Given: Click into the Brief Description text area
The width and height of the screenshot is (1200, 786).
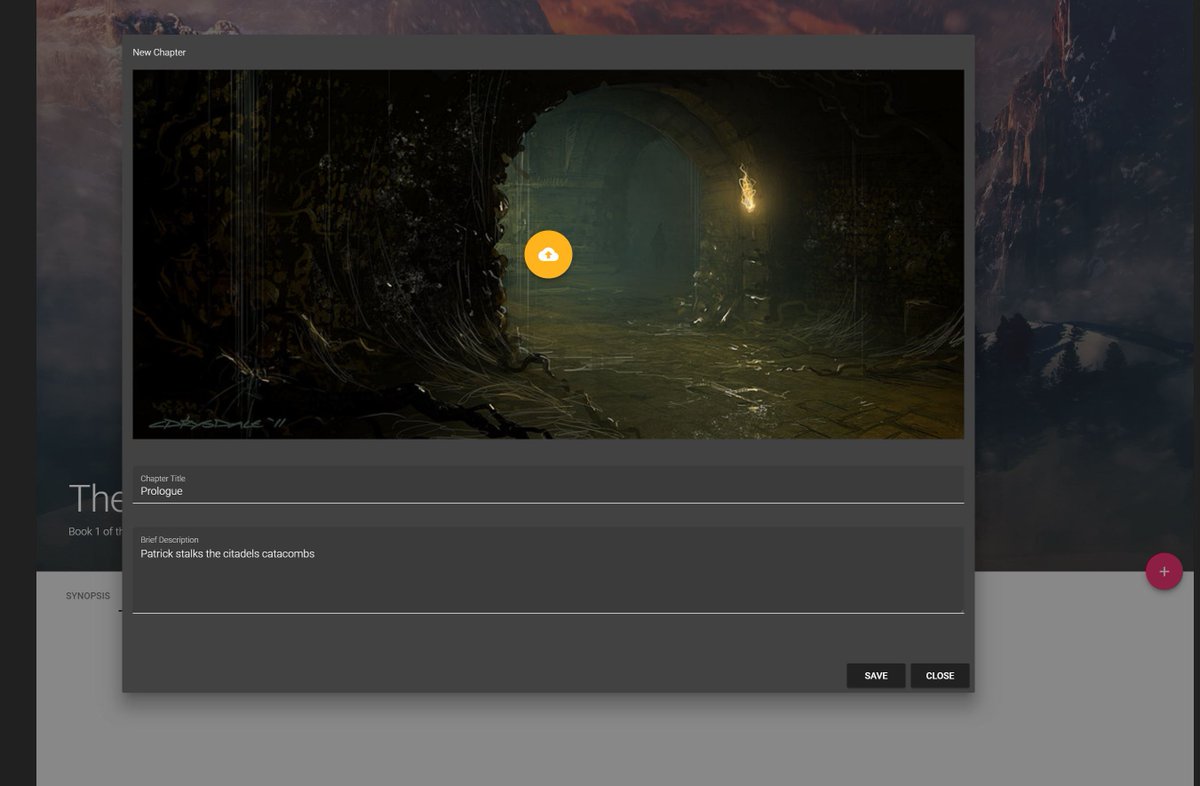Looking at the screenshot, I should tap(548, 570).
